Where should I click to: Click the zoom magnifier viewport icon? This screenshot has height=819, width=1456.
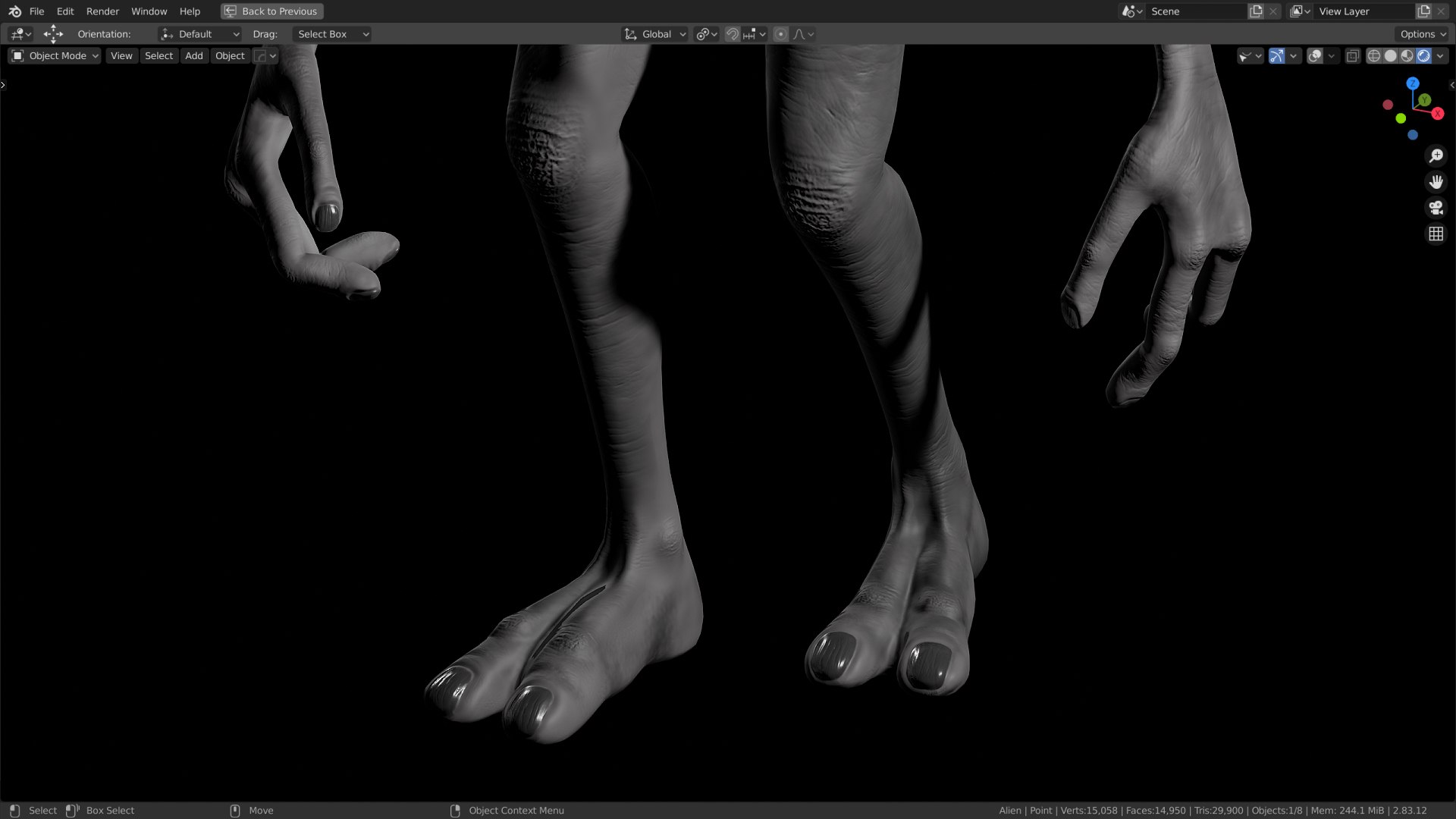pyautogui.click(x=1436, y=156)
